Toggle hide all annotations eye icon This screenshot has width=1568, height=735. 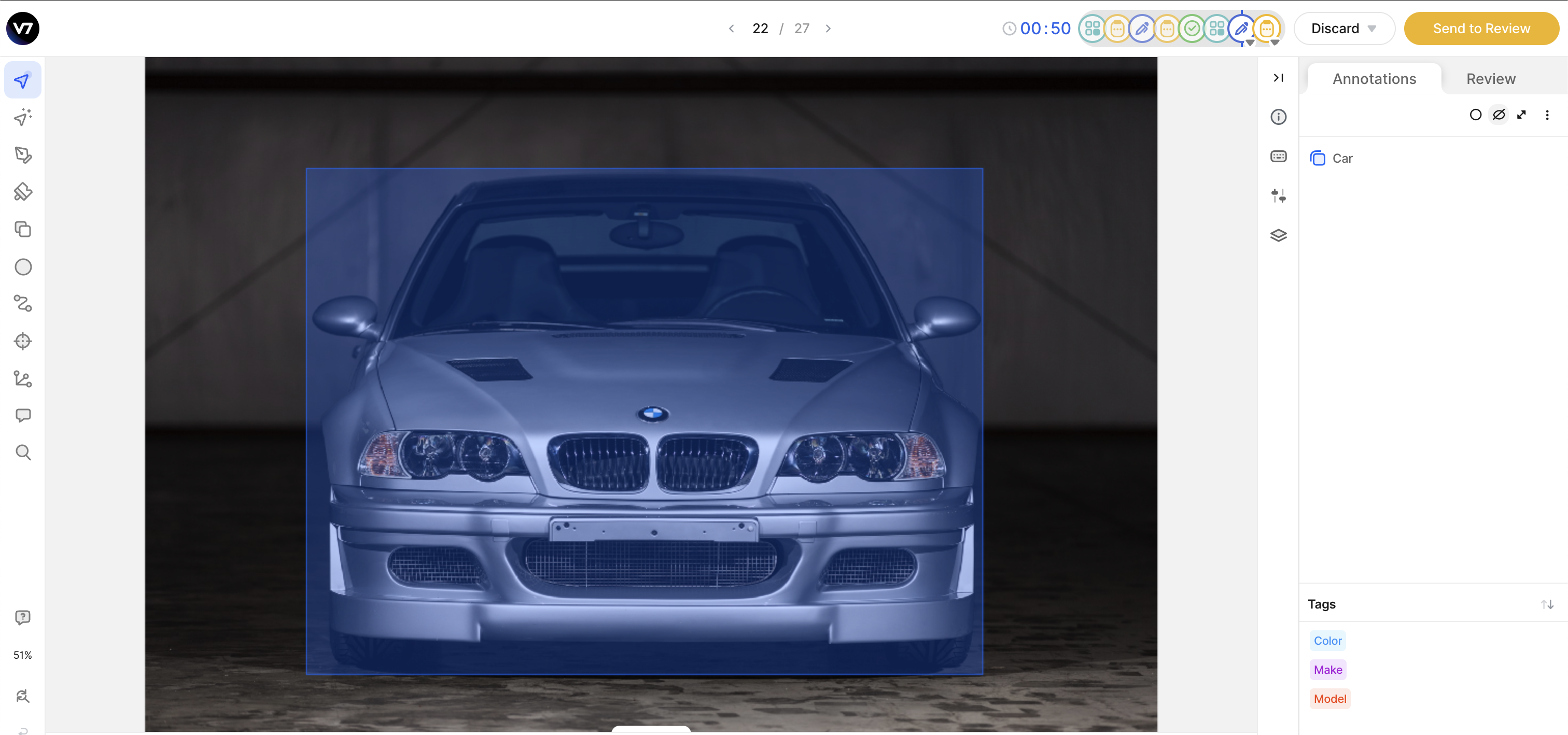tap(1499, 115)
